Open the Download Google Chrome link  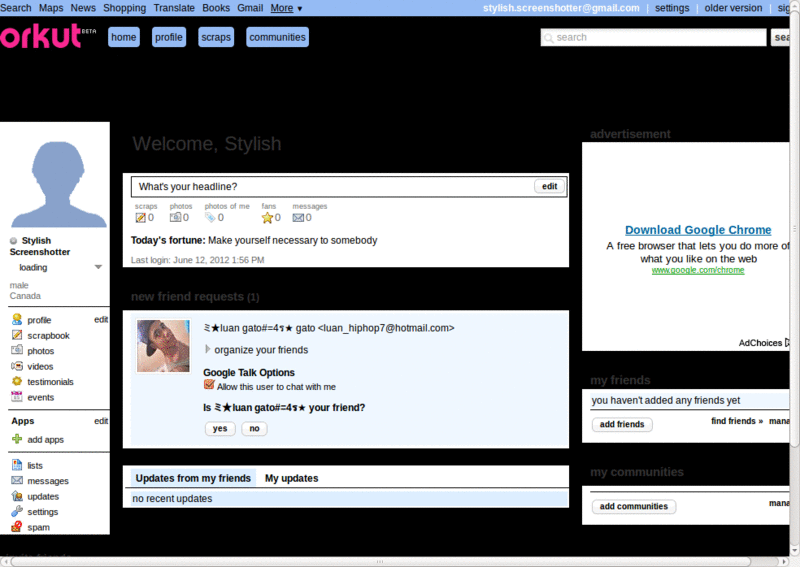pos(698,230)
